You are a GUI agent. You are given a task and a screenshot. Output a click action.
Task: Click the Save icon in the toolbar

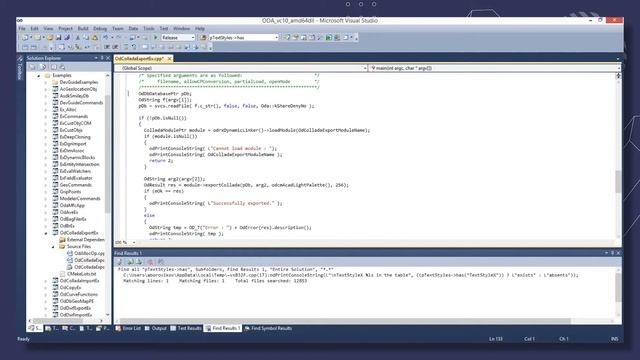point(58,38)
